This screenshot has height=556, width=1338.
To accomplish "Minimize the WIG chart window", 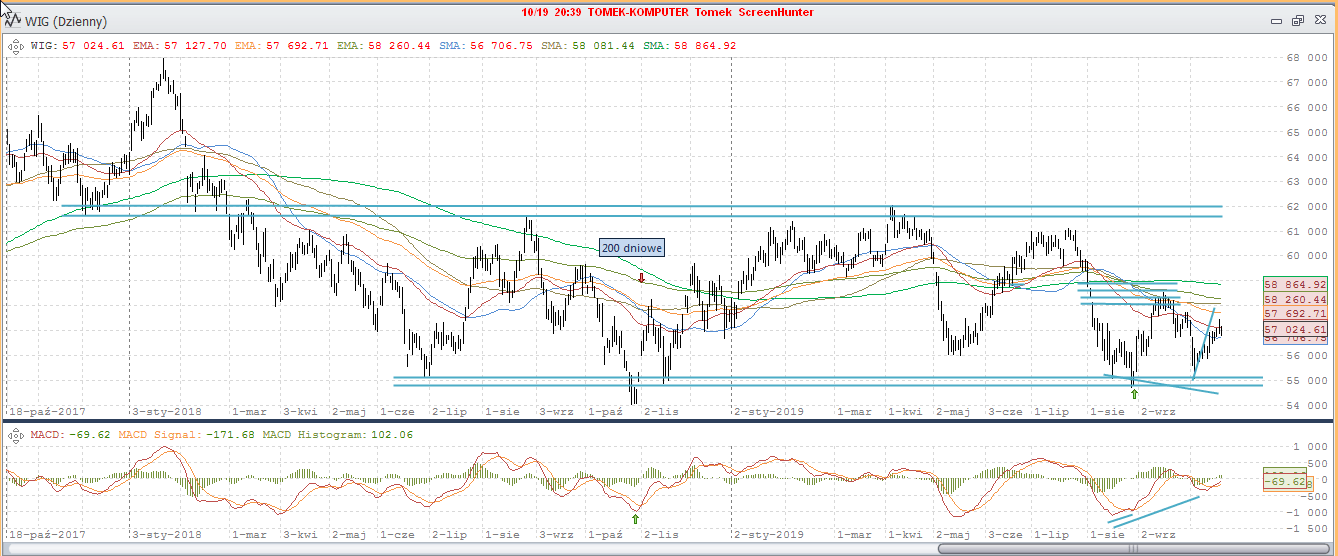I will point(1276,21).
